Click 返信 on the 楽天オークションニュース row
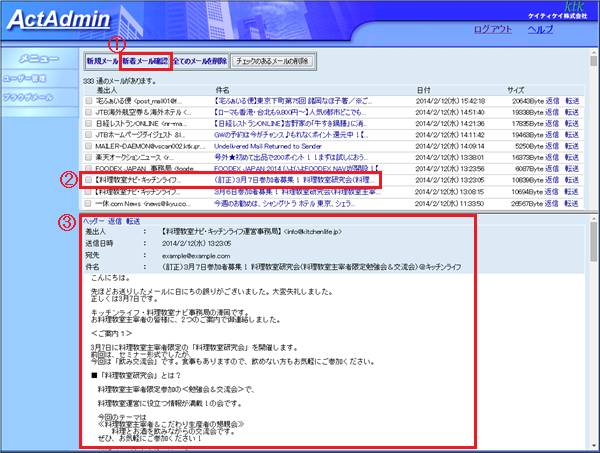Screen dimensions: 600x453 click(x=552, y=157)
